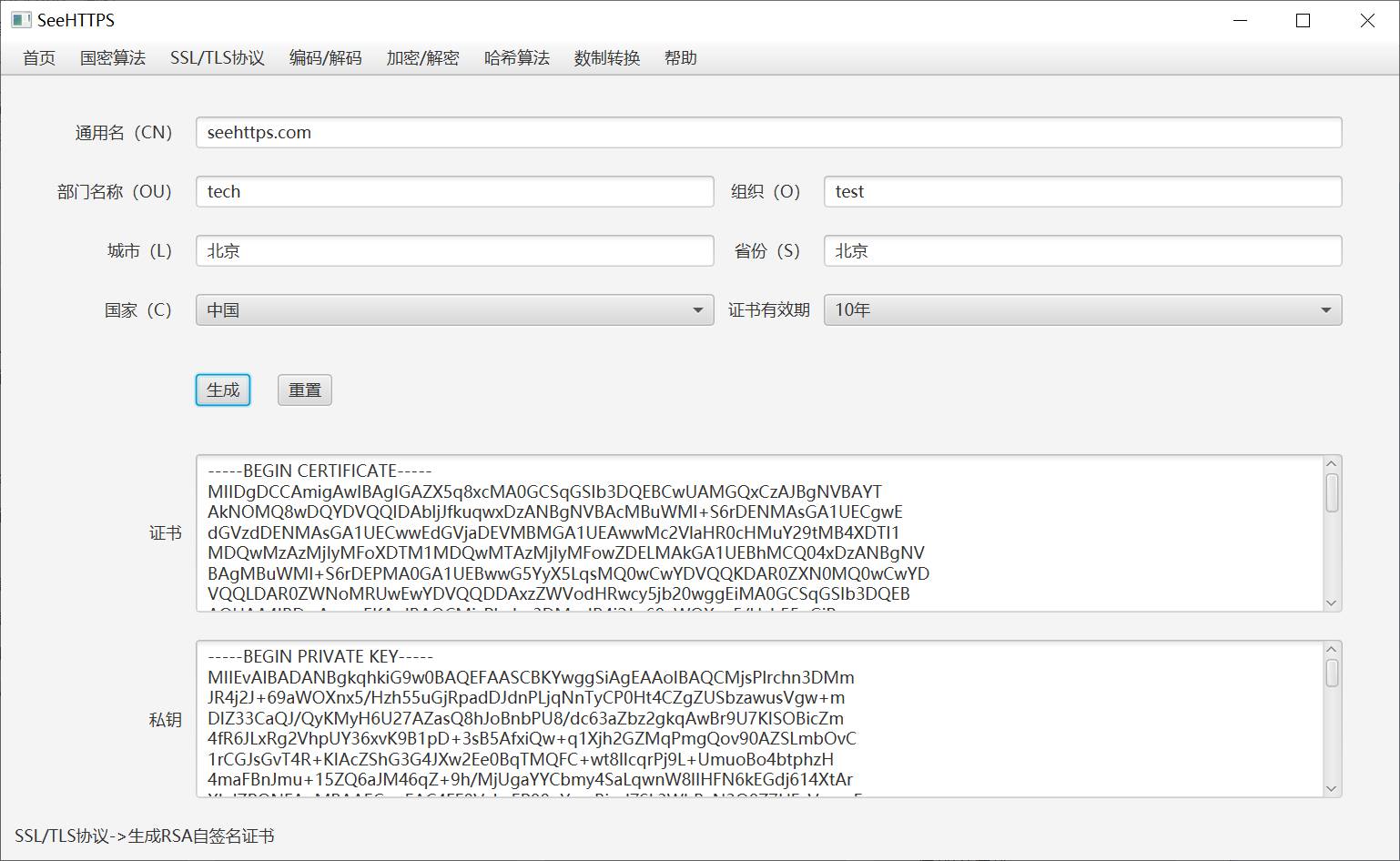Click the status text SSL/TLS协议->生成RSA自签名证书
This screenshot has width=1400, height=861.
coord(144,836)
